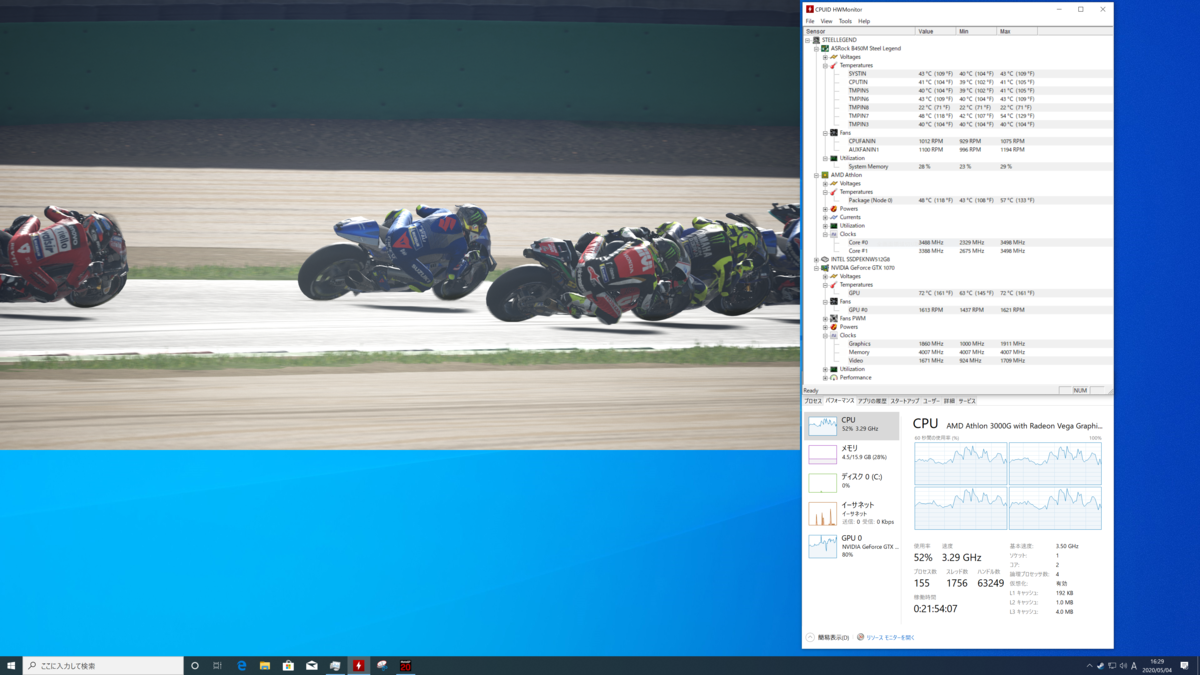Select イーサネット in the performance sidebar

852,513
